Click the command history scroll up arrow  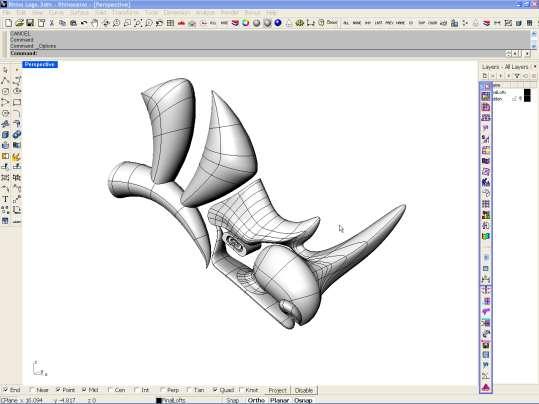tap(534, 33)
